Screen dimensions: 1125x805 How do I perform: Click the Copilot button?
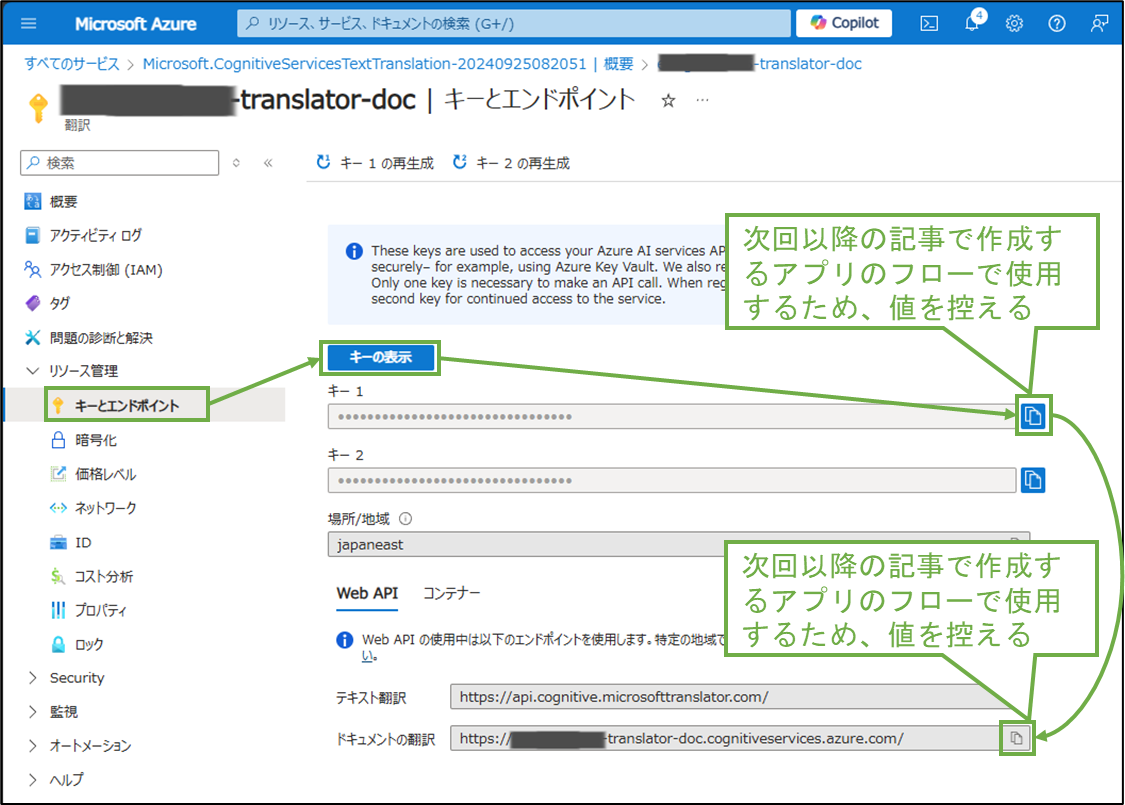coord(844,23)
